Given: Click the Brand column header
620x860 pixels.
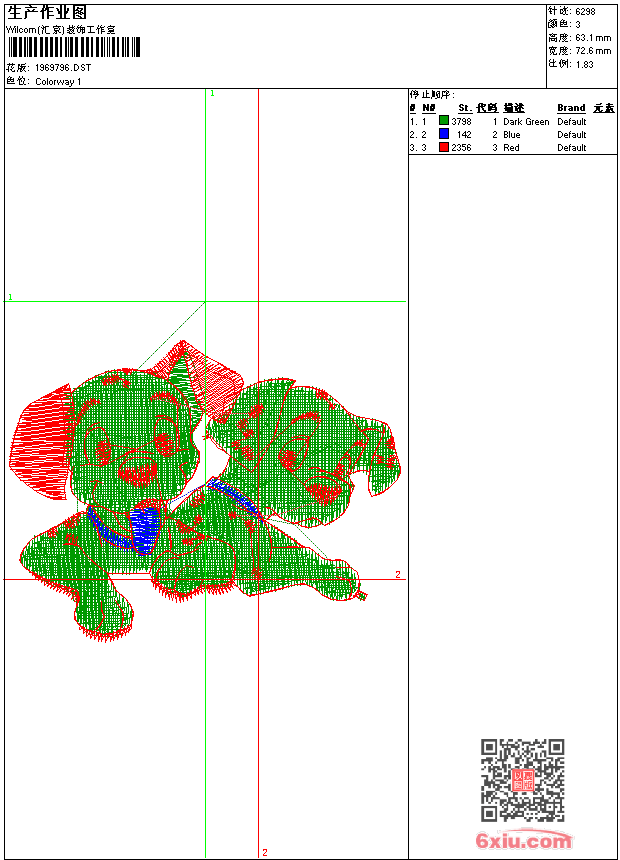Looking at the screenshot, I should point(571,108).
